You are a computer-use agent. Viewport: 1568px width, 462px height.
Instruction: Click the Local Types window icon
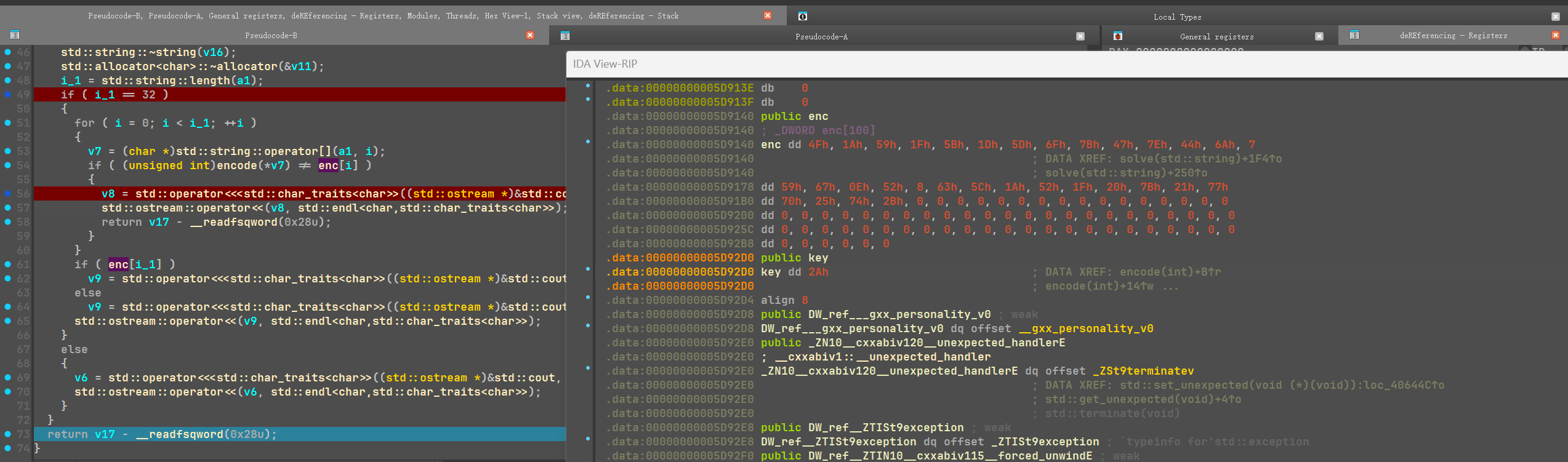point(802,17)
